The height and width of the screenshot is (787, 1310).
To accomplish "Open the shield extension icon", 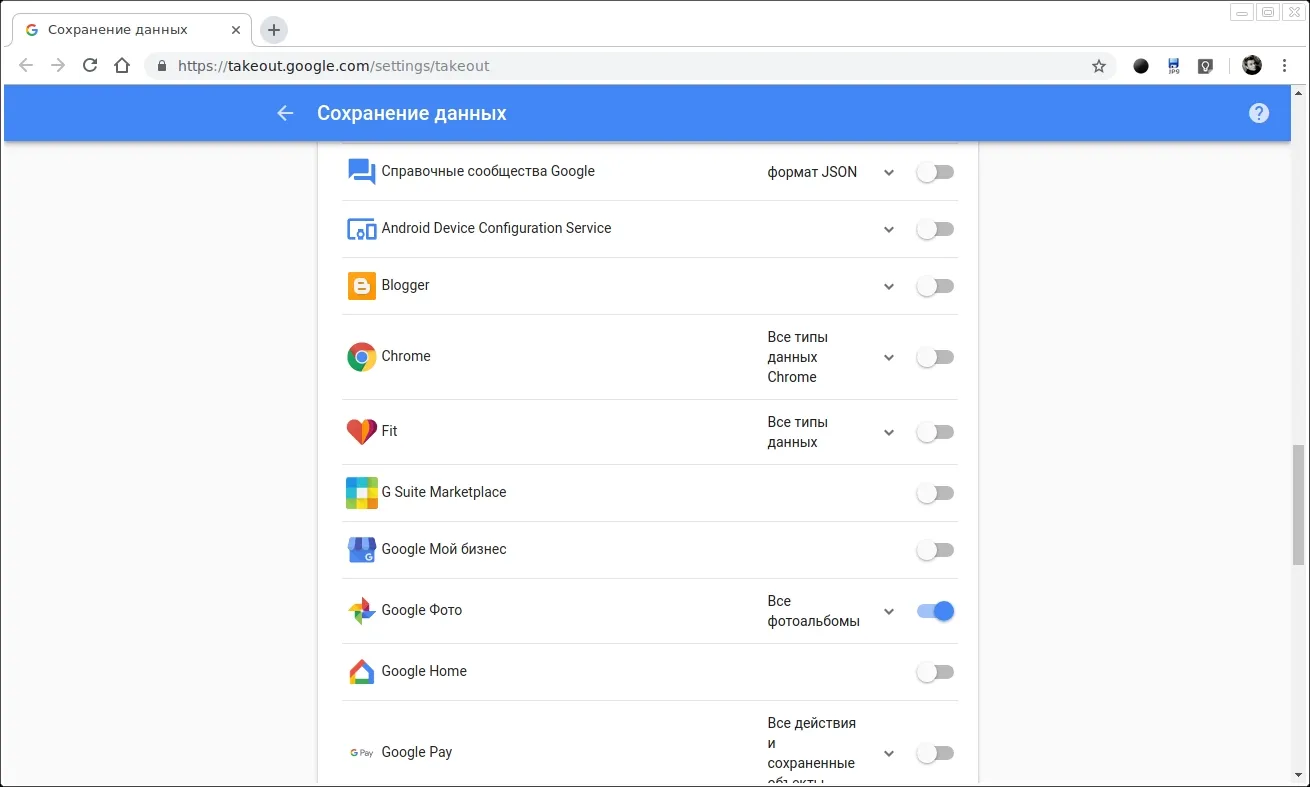I will [x=1206, y=66].
